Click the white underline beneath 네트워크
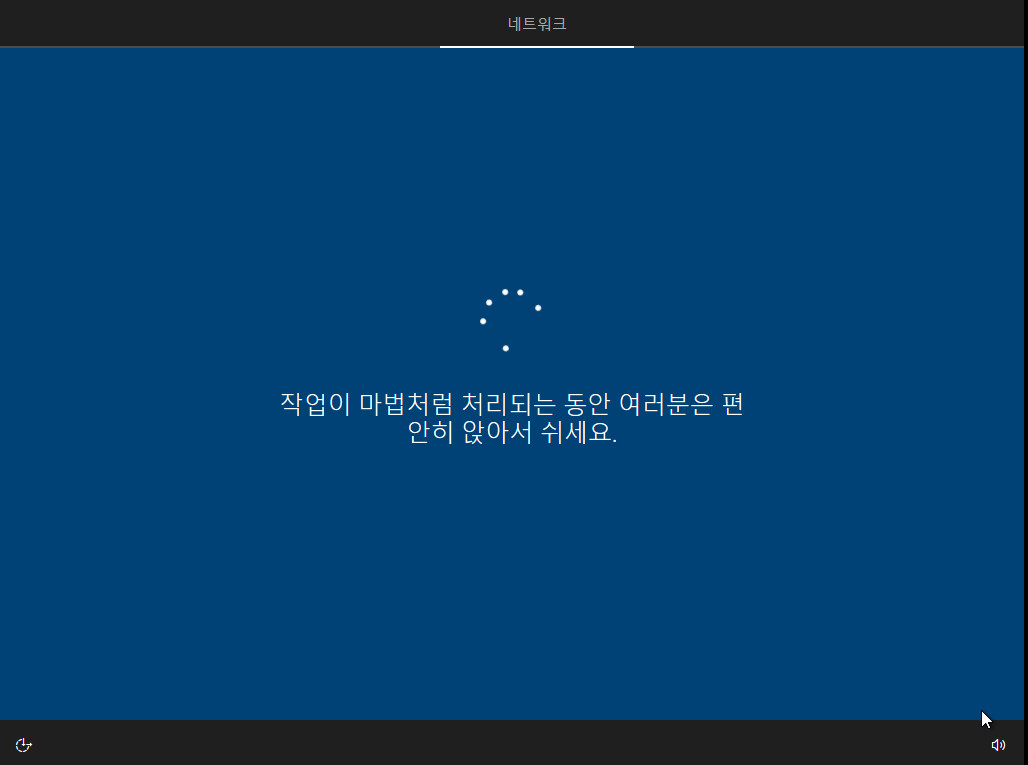The width and height of the screenshot is (1028, 765). coord(536,45)
